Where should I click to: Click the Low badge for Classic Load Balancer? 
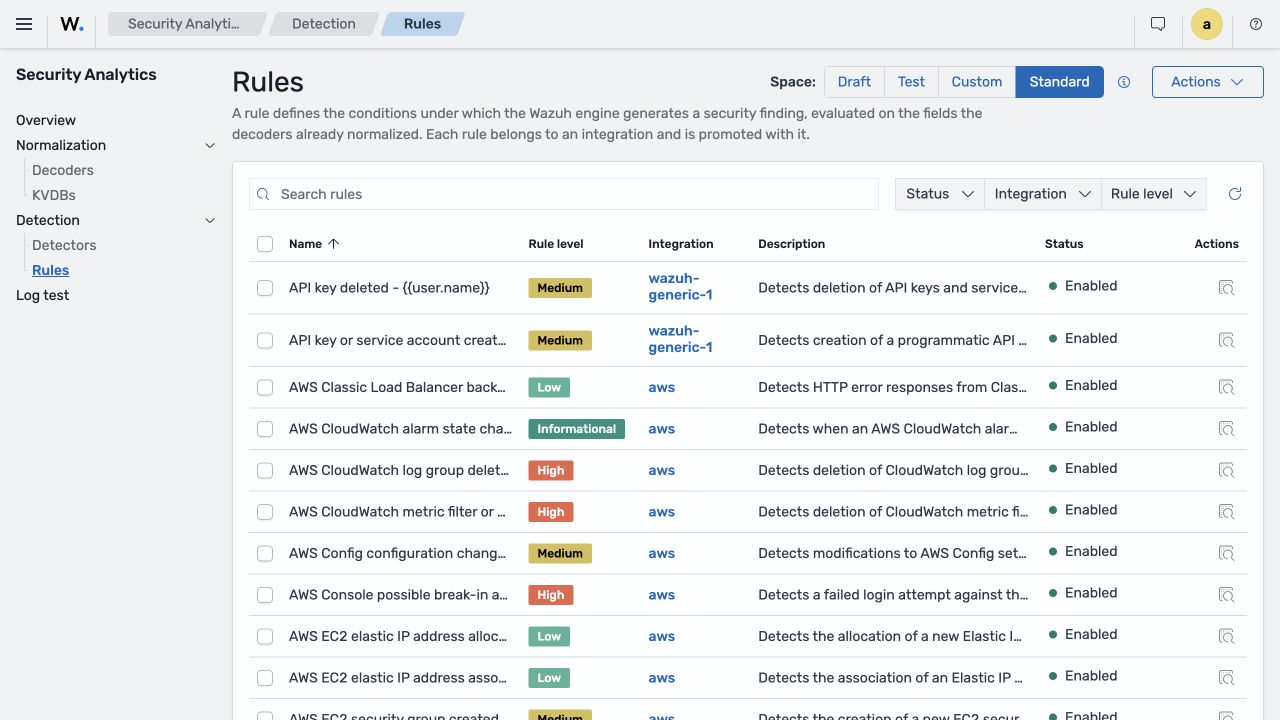549,387
